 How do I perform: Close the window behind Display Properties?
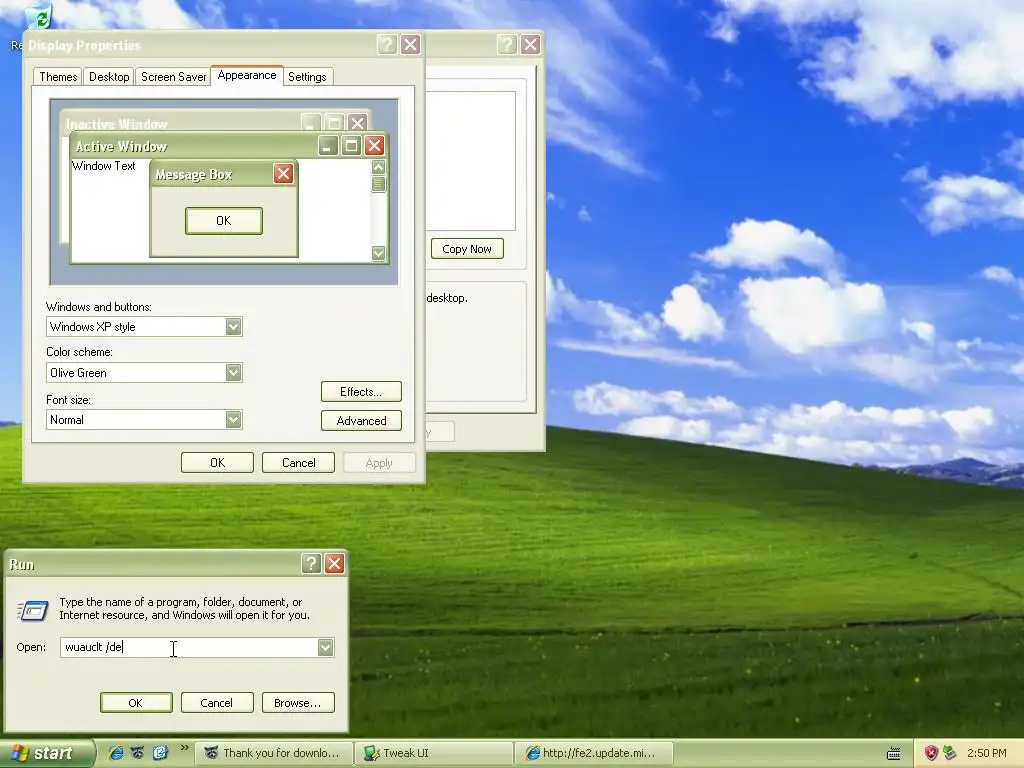tap(530, 44)
